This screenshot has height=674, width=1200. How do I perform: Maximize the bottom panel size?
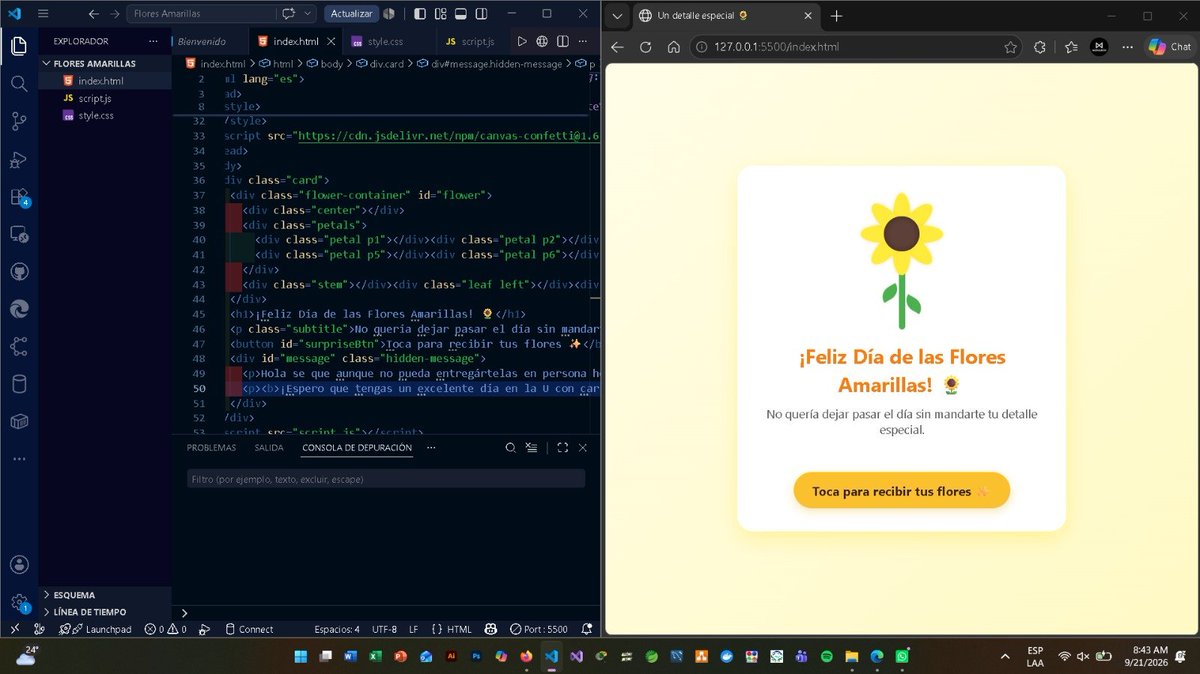pos(562,447)
